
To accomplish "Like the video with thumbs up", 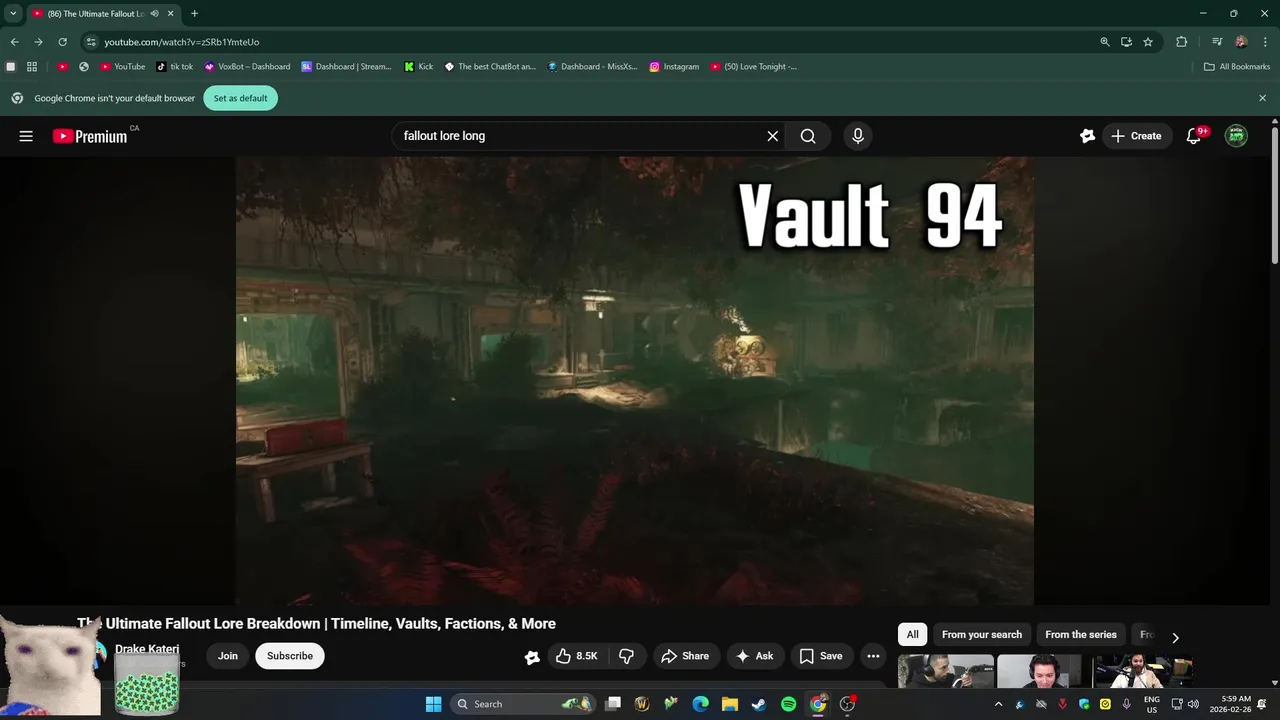I will pos(577,656).
